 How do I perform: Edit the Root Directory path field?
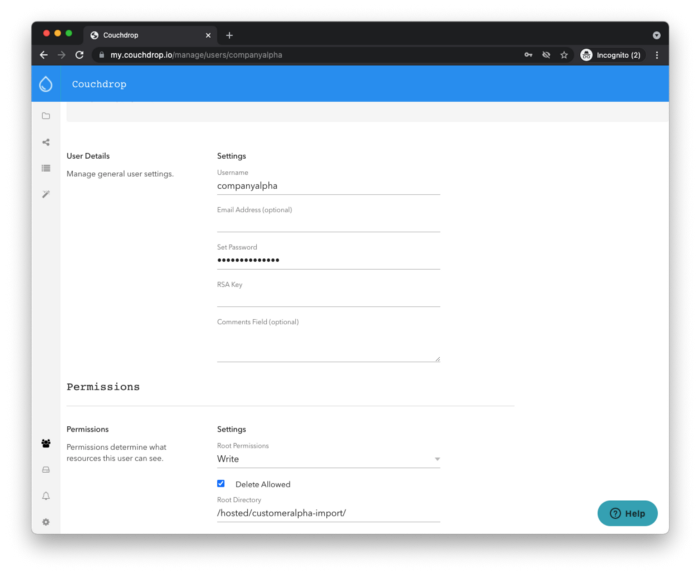click(x=329, y=513)
